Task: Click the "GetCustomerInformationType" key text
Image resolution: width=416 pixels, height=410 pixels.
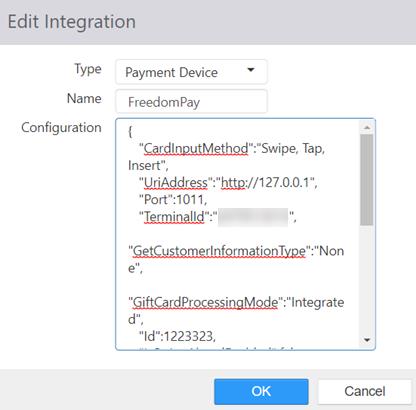Action: tap(219, 251)
